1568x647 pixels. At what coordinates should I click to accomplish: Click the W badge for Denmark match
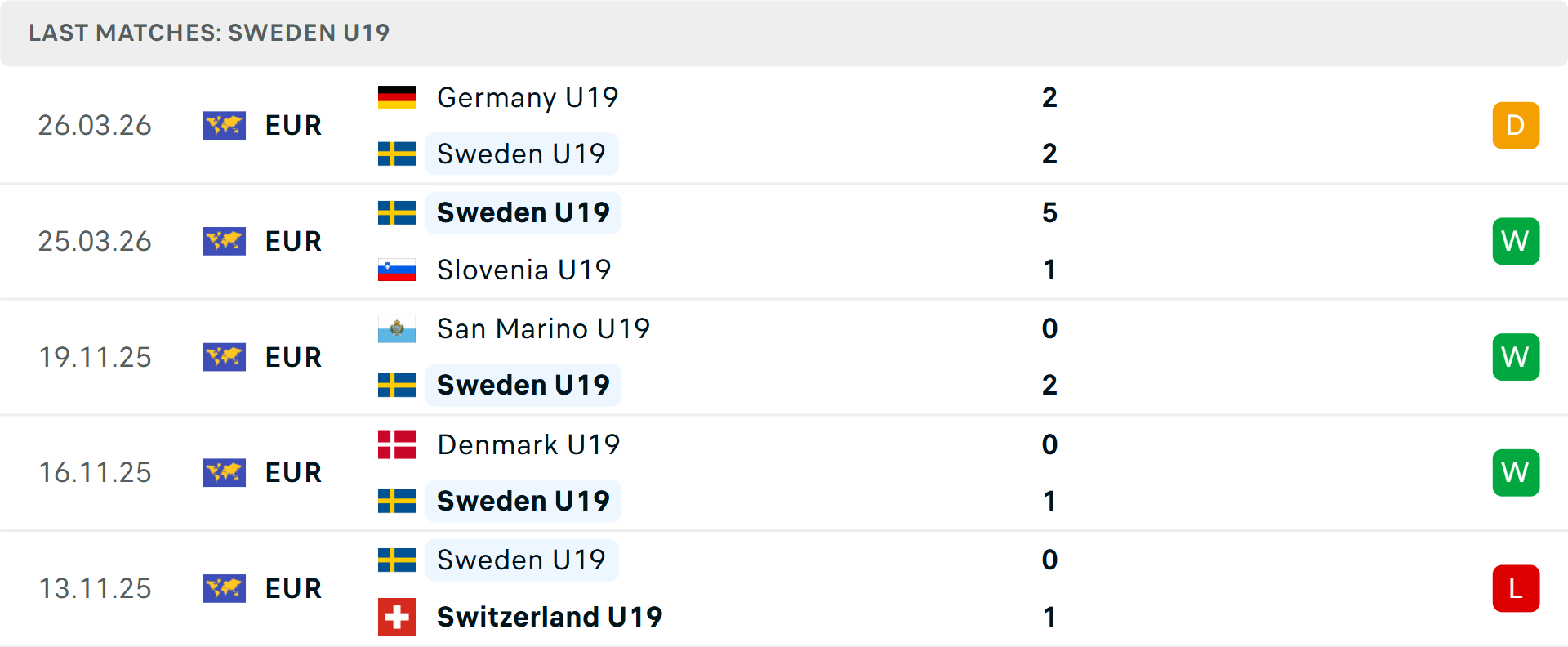1516,472
